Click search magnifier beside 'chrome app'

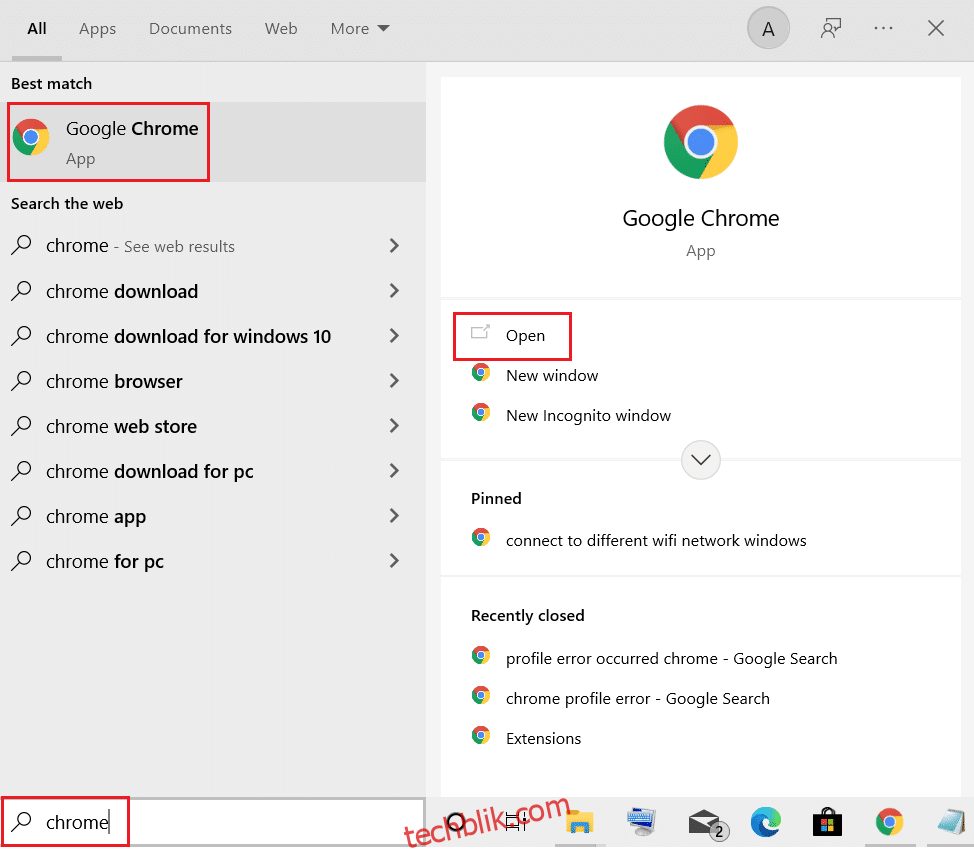(x=21, y=515)
